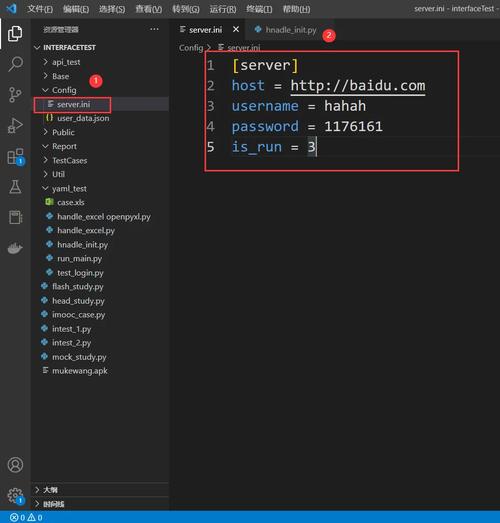Open the Testing flask icon
Image resolution: width=500 pixels, height=523 pixels.
[15, 187]
